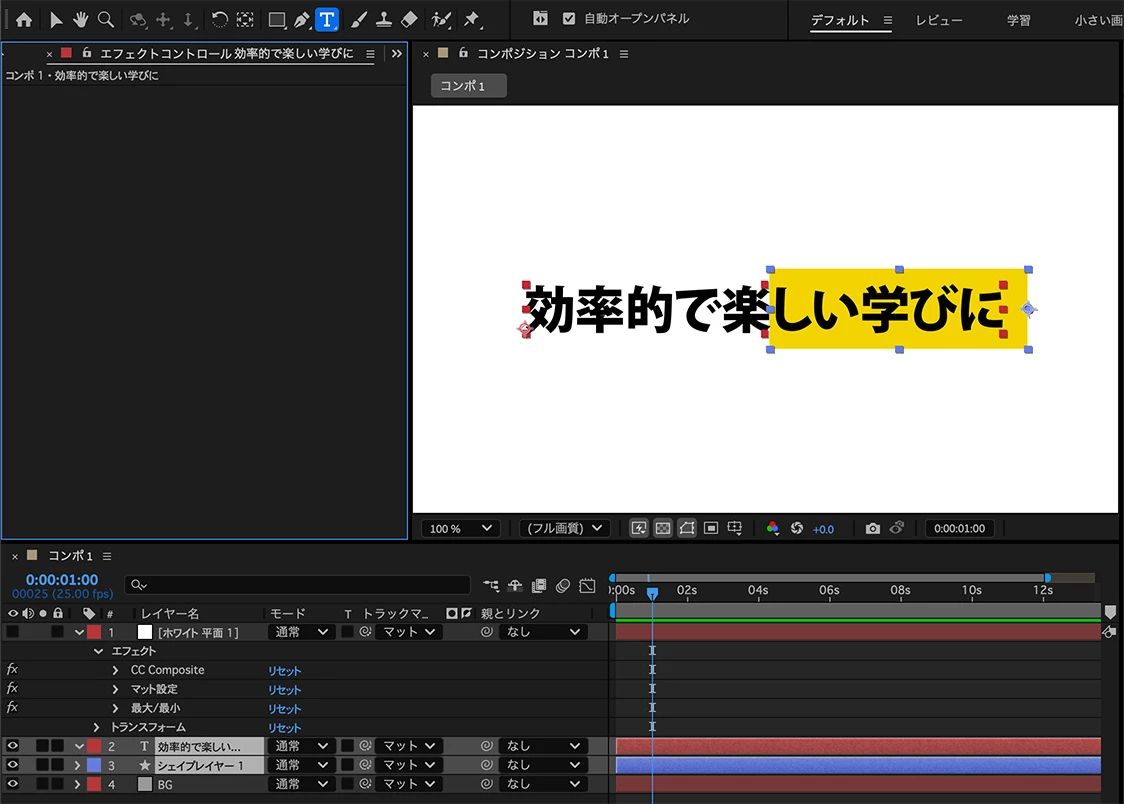Uncheck the 自動オープンパネル checkbox
Viewport: 1124px width, 804px height.
(569, 19)
